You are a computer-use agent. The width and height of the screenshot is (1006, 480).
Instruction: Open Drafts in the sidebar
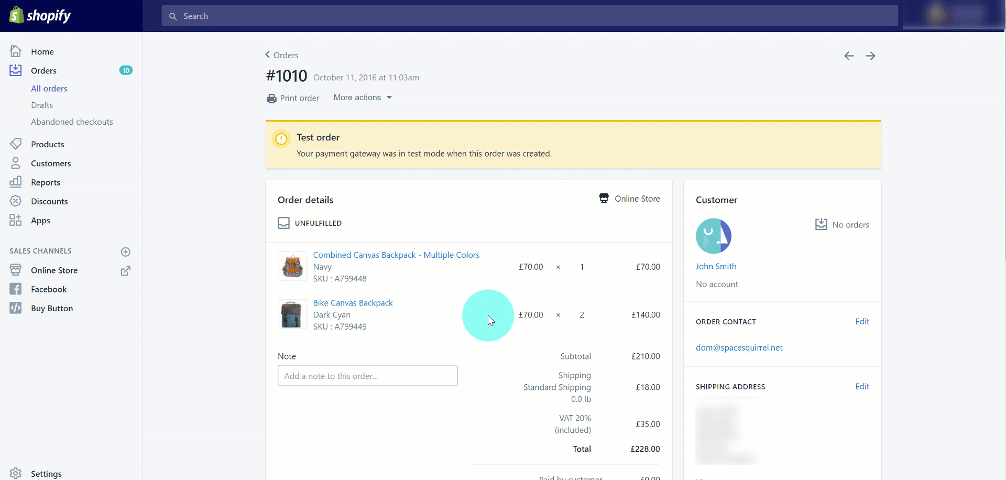(x=42, y=105)
